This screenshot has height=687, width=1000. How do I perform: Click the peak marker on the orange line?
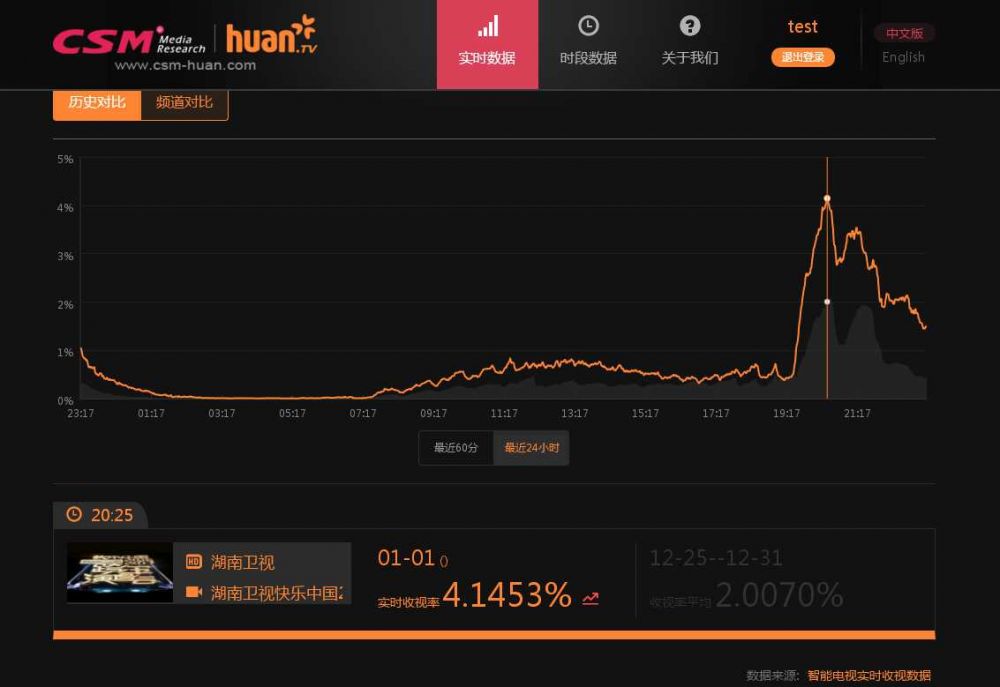click(827, 198)
